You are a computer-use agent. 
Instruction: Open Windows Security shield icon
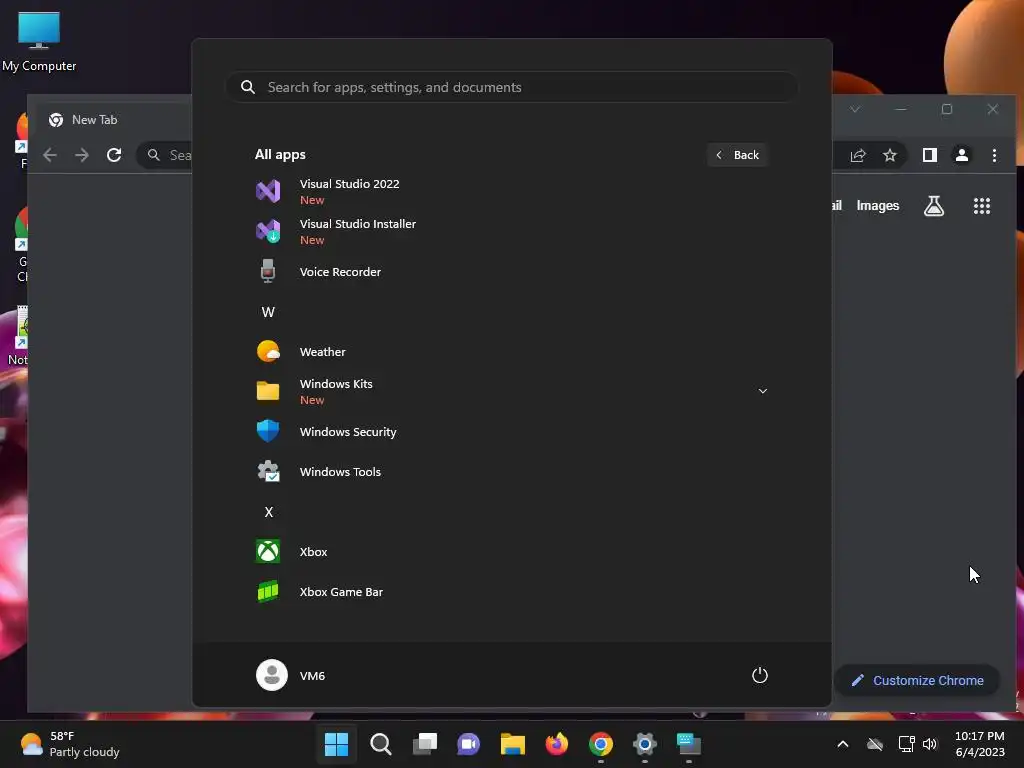coord(268,431)
